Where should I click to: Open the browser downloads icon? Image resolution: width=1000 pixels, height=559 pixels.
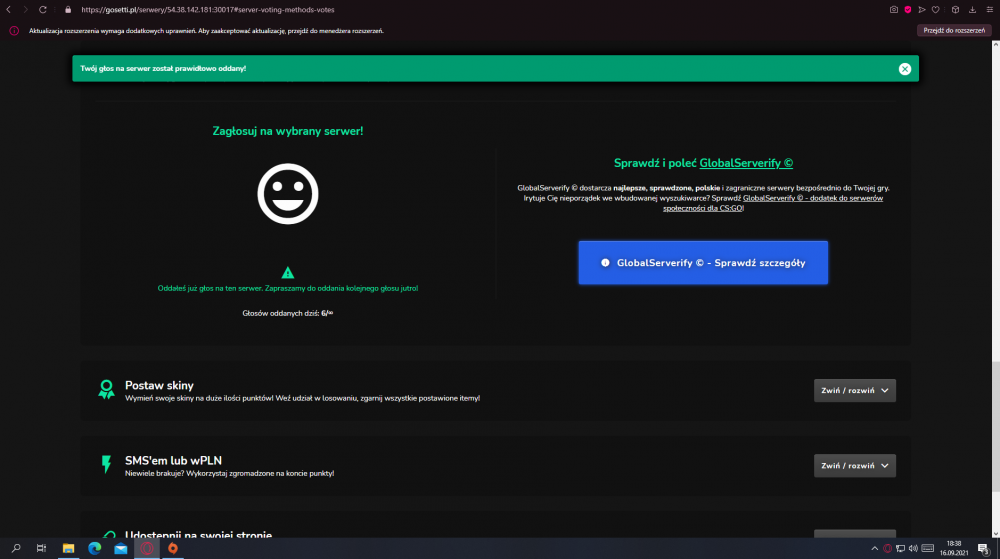[x=972, y=10]
